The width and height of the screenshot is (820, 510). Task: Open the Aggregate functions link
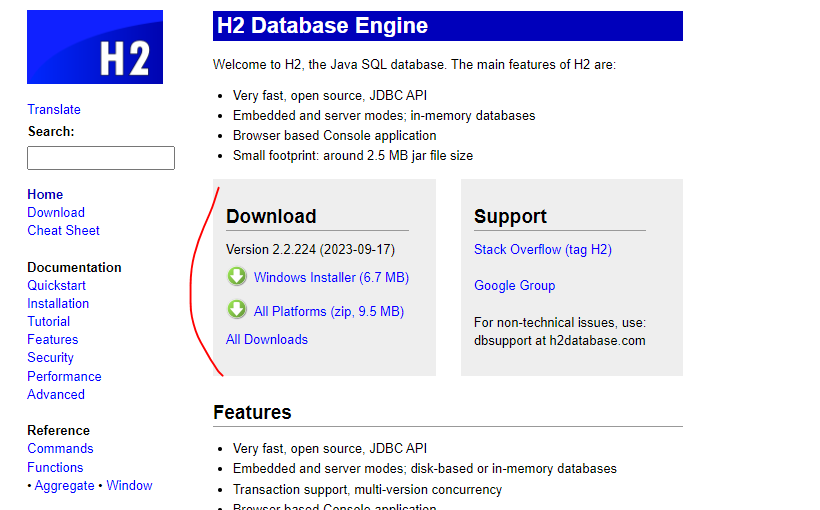pos(64,486)
